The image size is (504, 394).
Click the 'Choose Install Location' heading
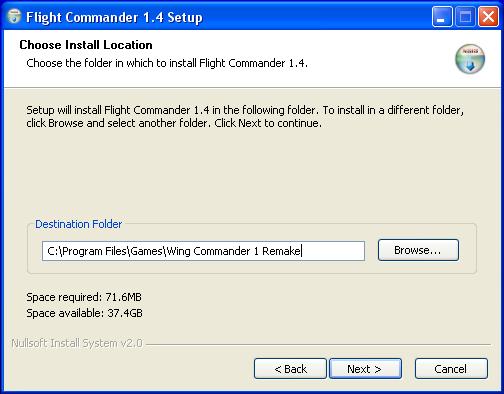click(x=86, y=45)
